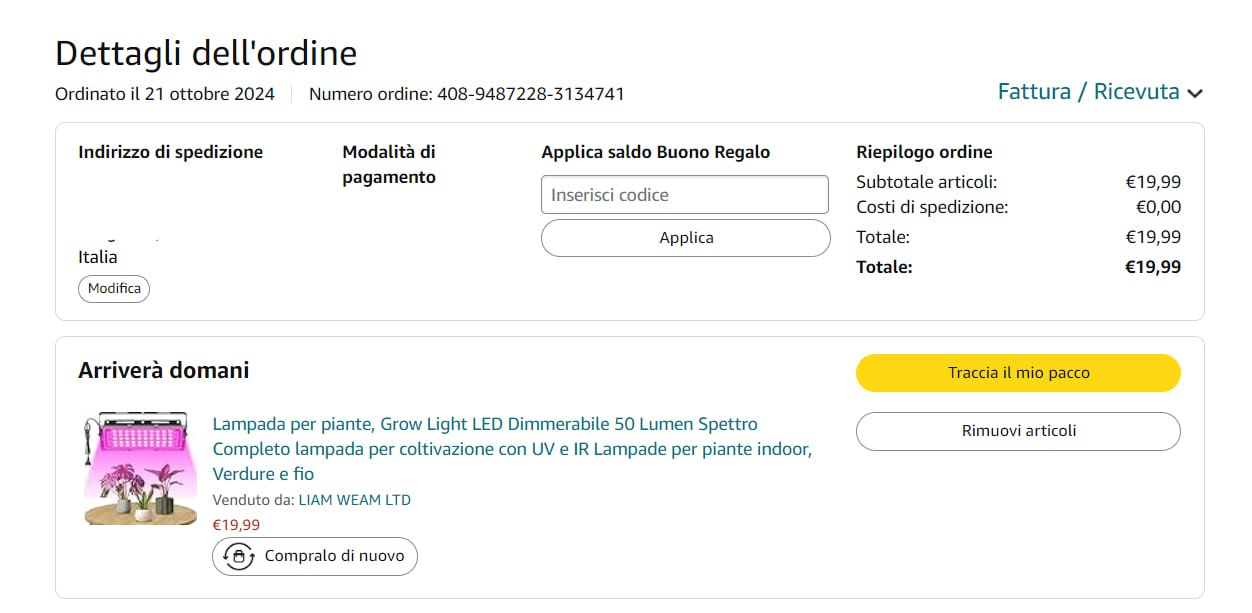Click the Costi di spedizione €0,00 amount
The height and width of the screenshot is (613, 1252).
1158,208
